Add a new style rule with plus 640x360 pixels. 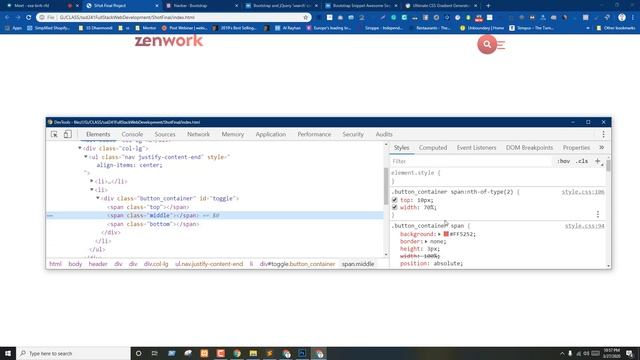point(598,161)
